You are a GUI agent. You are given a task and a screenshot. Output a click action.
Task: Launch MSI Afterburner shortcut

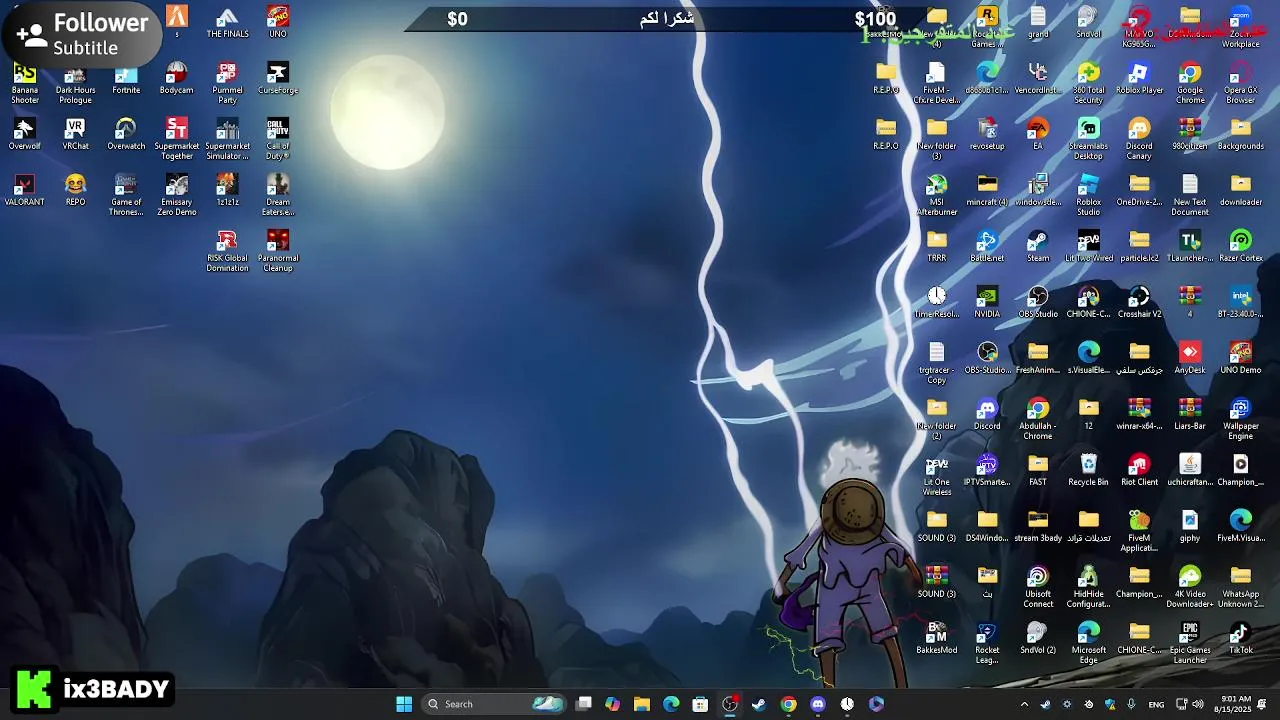click(x=937, y=195)
